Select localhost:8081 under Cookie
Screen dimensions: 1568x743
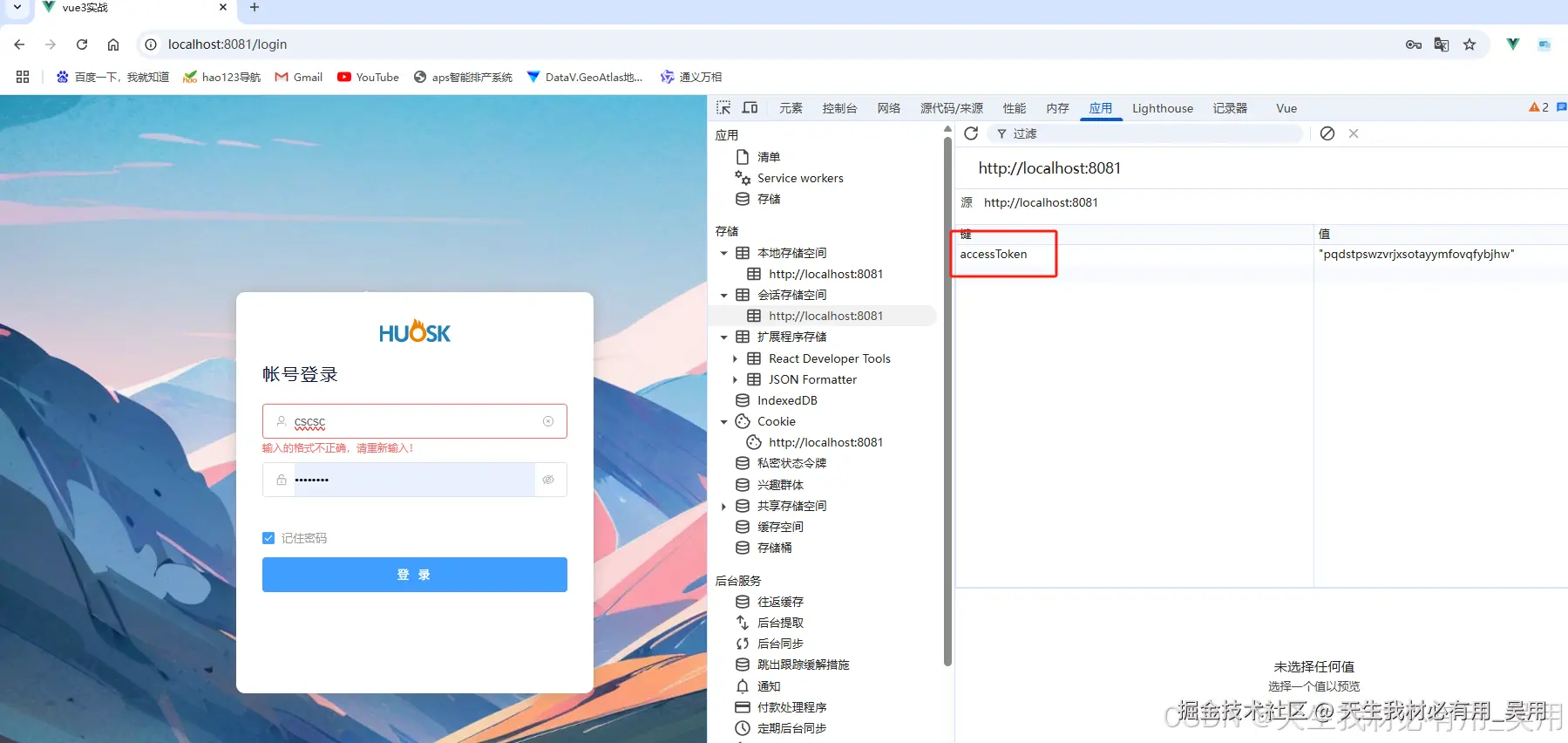pyautogui.click(x=816, y=442)
